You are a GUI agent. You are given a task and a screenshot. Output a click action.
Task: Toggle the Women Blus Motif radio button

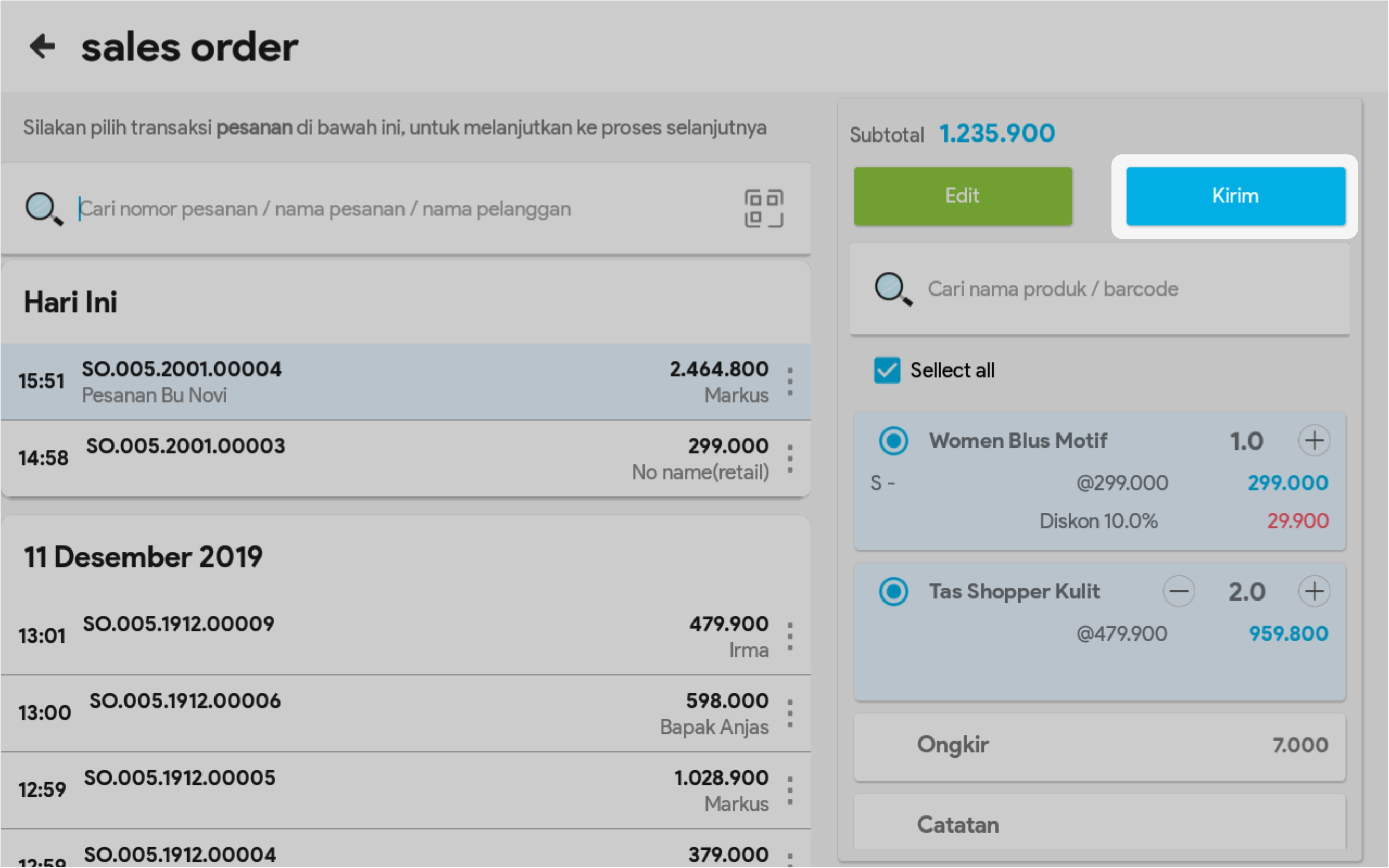[893, 441]
